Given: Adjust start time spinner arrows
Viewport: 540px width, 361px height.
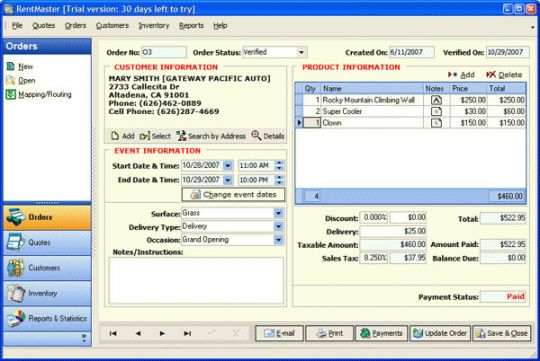Looking at the screenshot, I should click(x=279, y=166).
